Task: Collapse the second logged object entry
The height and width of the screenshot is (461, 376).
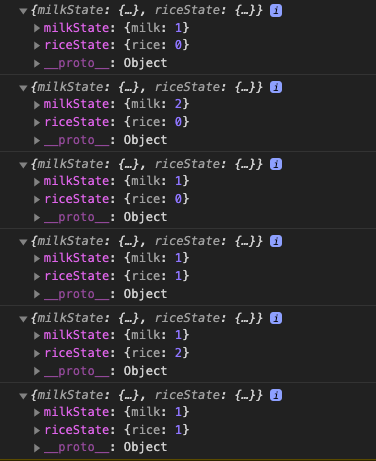Action: click(x=23, y=88)
